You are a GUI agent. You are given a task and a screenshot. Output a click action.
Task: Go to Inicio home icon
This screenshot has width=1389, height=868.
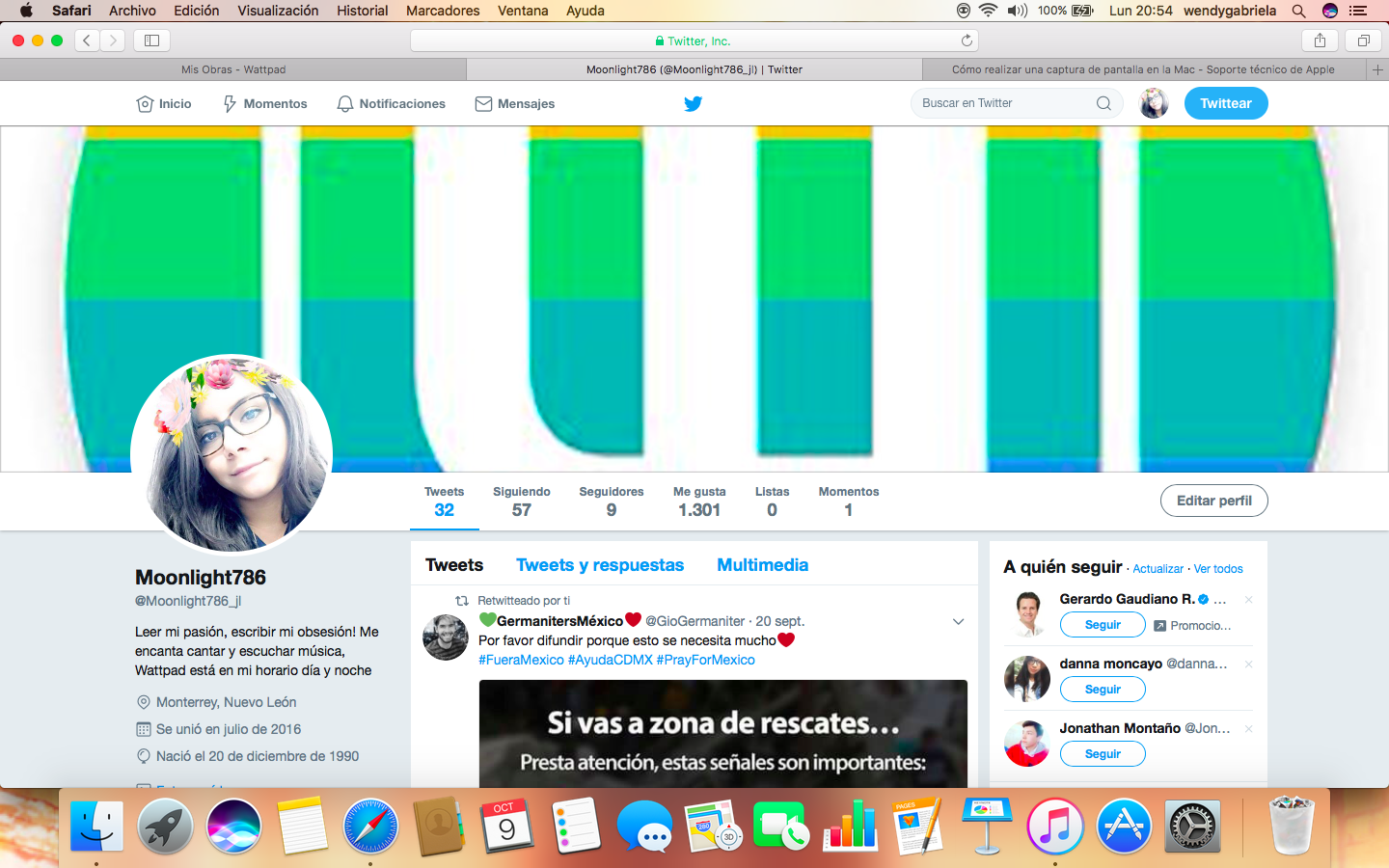(x=145, y=104)
